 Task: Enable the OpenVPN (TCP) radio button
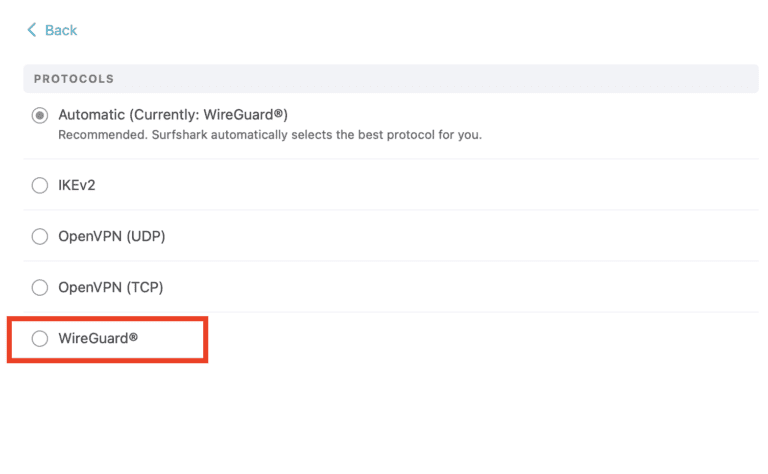[x=40, y=287]
